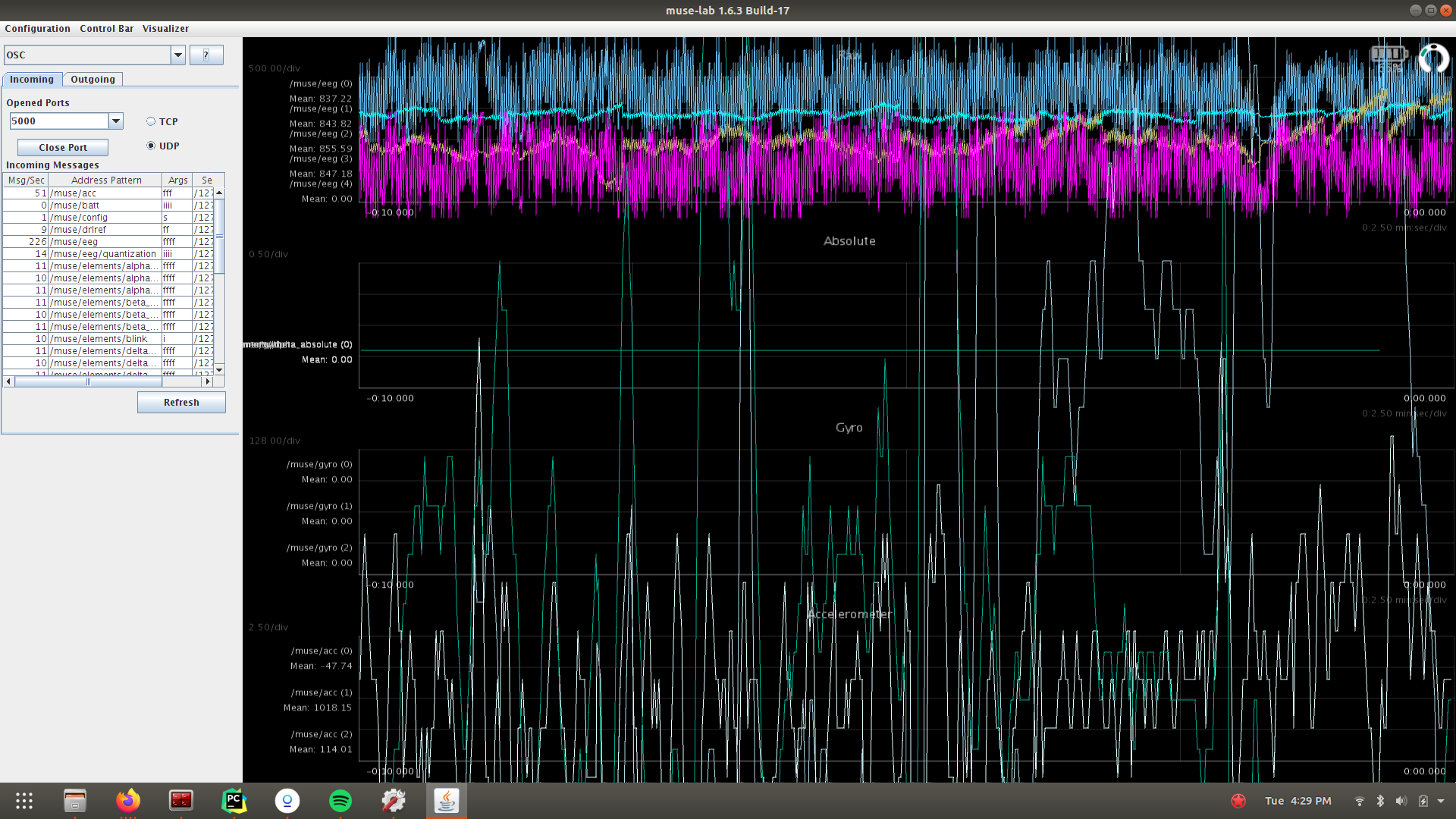
Task: Open Spotify from the dock
Action: (340, 801)
